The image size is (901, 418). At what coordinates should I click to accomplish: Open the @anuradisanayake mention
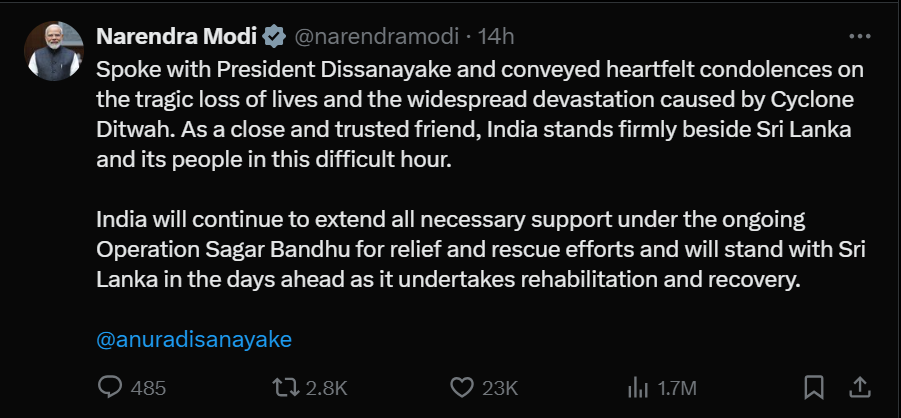coord(194,339)
